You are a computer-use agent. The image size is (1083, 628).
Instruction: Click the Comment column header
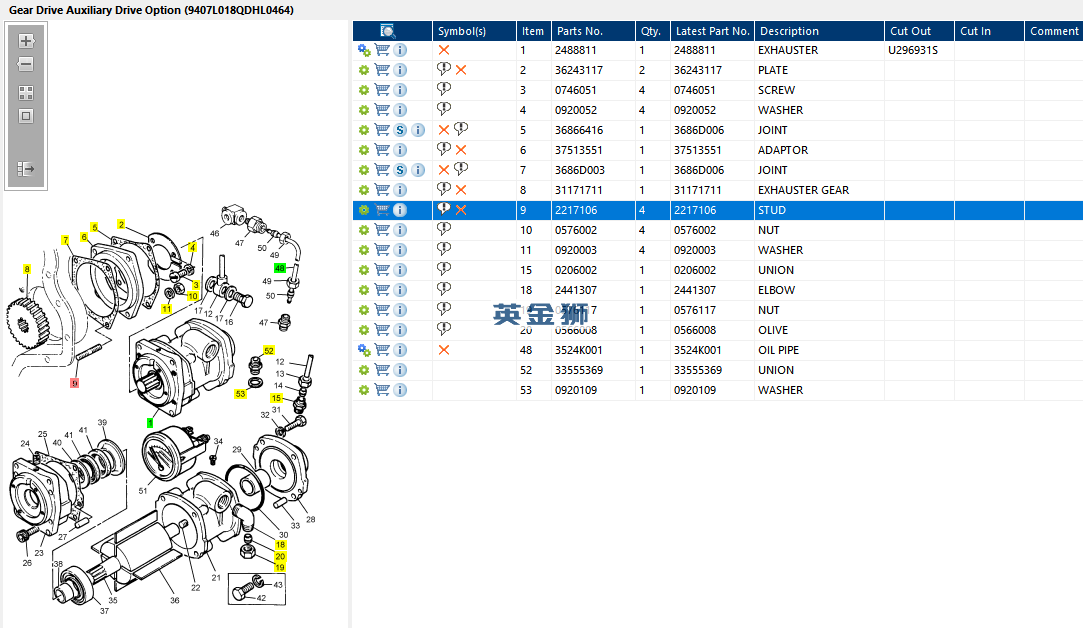1053,31
